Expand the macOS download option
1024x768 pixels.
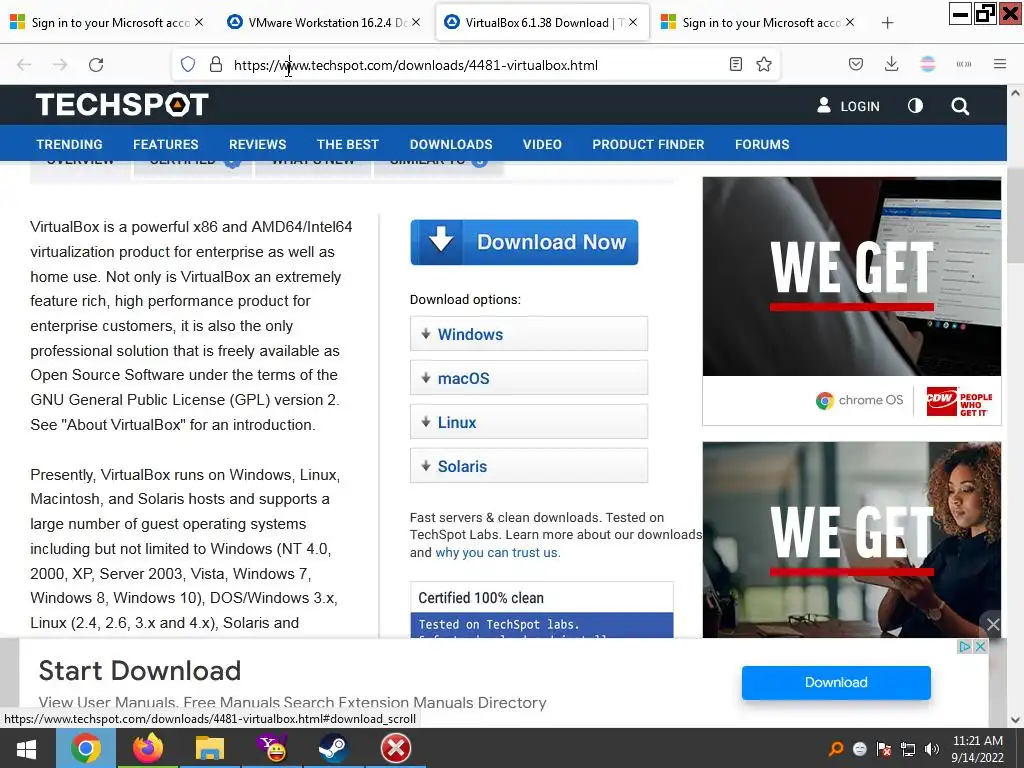coord(529,377)
